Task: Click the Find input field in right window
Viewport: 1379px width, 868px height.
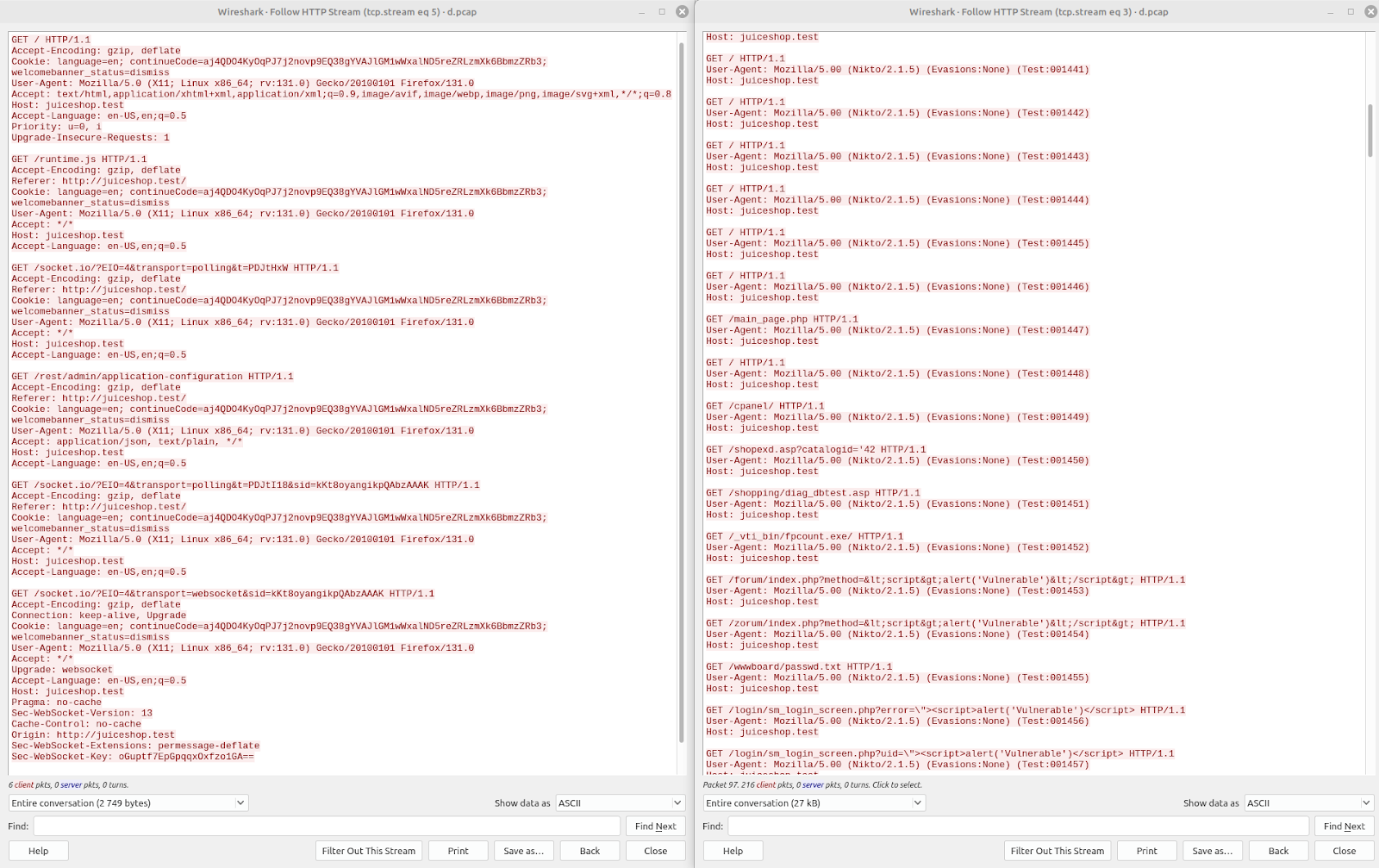Action: click(x=1019, y=826)
